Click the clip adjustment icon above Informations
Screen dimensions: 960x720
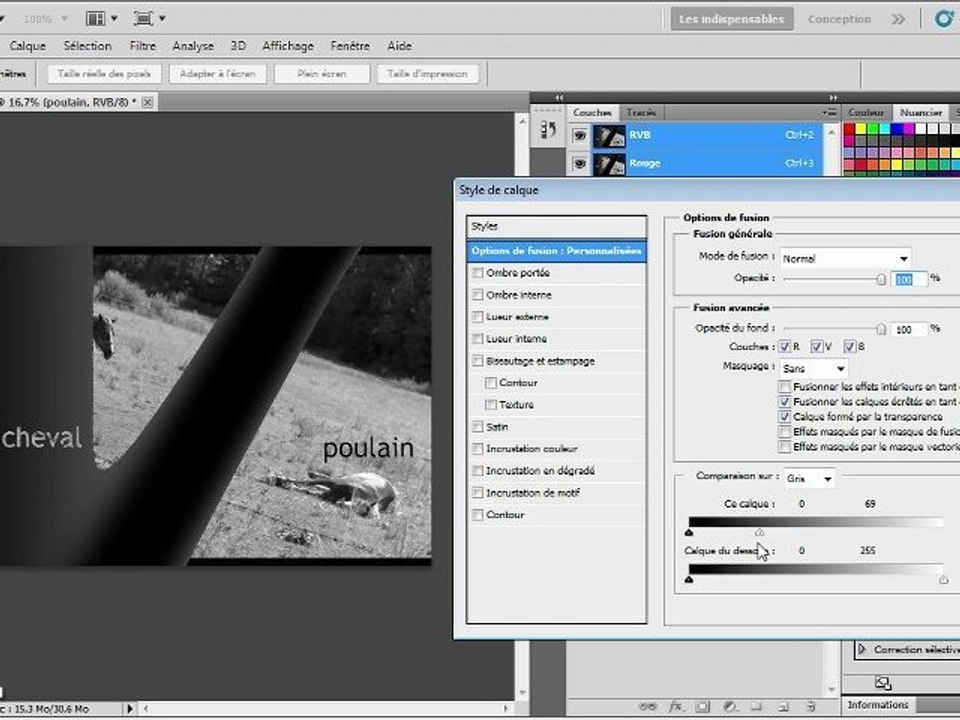click(x=882, y=683)
